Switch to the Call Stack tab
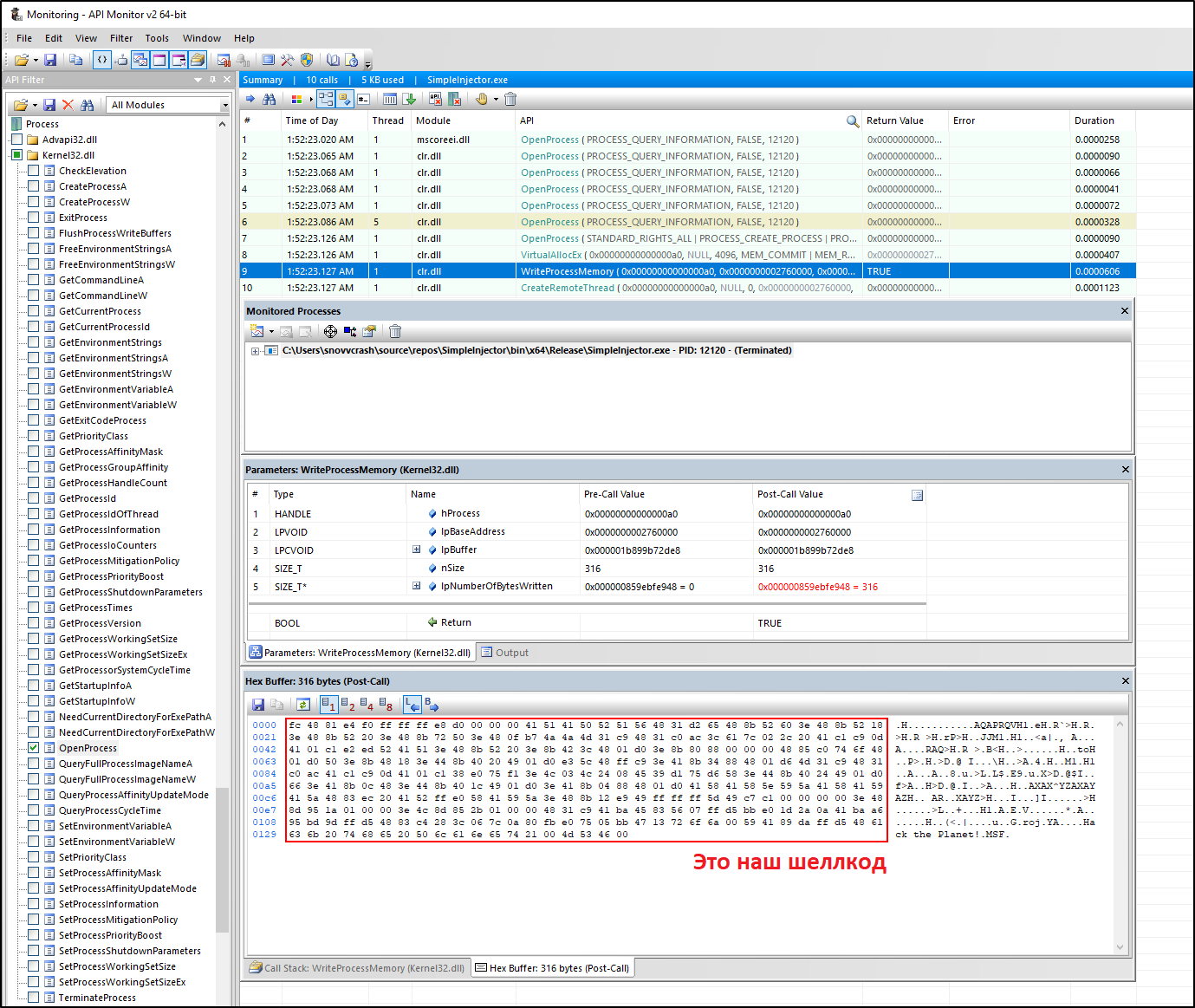This screenshot has height=1008, width=1195. pyautogui.click(x=357, y=968)
